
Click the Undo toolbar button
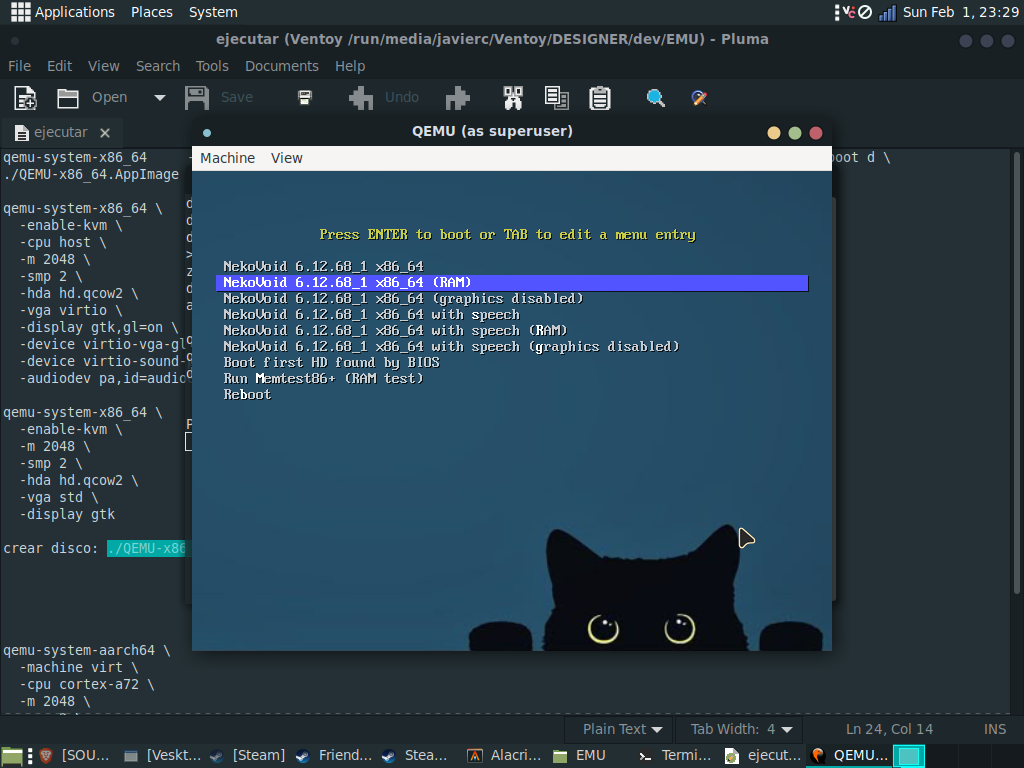coord(383,98)
